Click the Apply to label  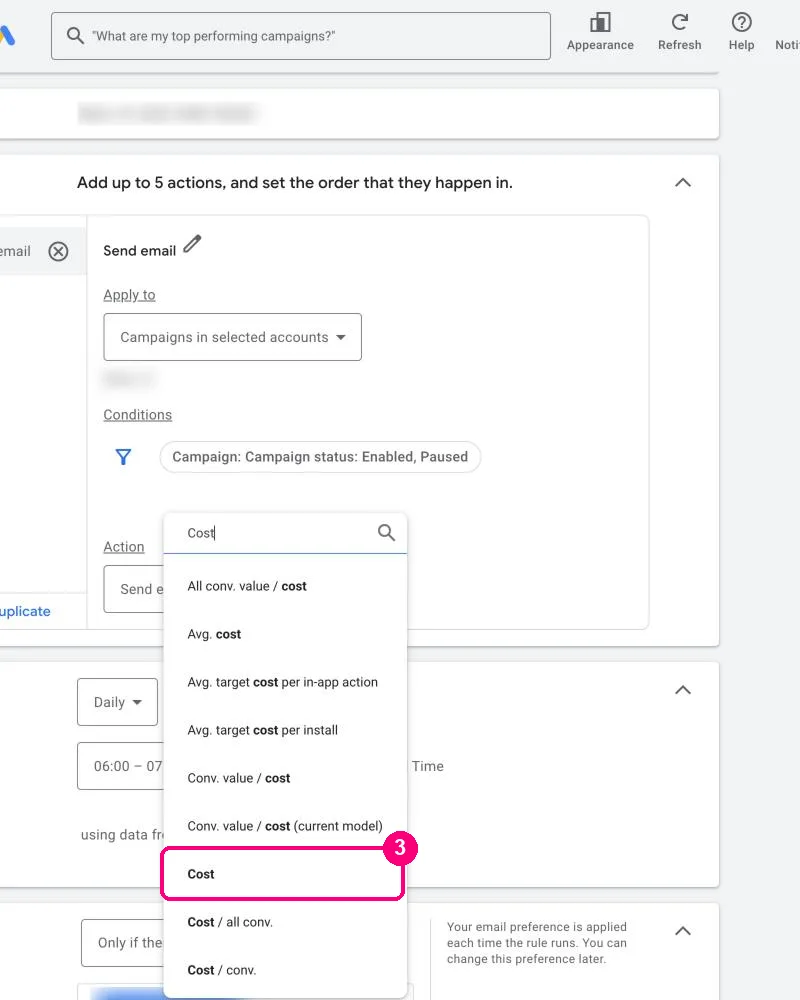tap(130, 295)
